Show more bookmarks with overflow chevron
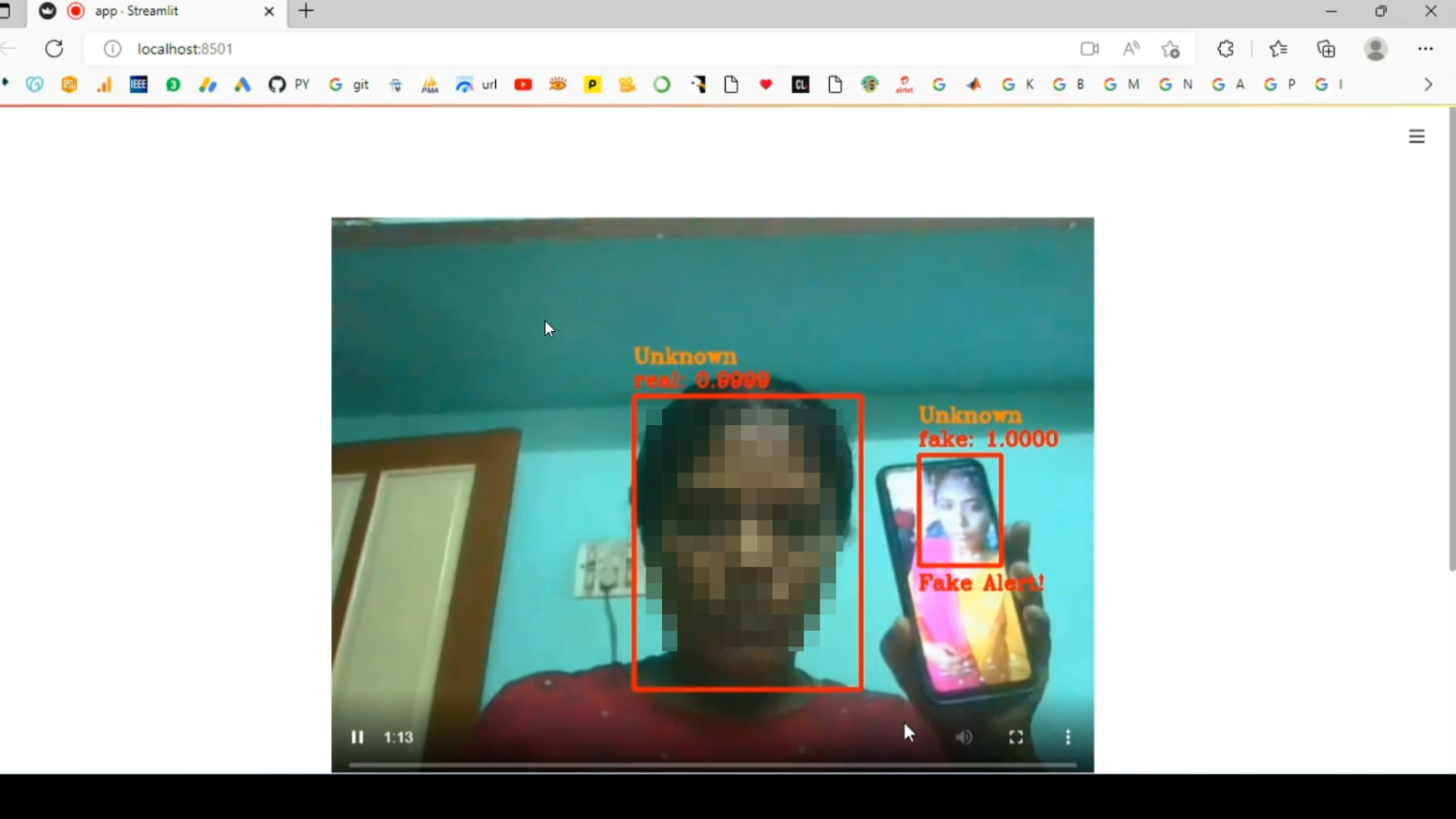This screenshot has width=1456, height=819. [x=1428, y=85]
